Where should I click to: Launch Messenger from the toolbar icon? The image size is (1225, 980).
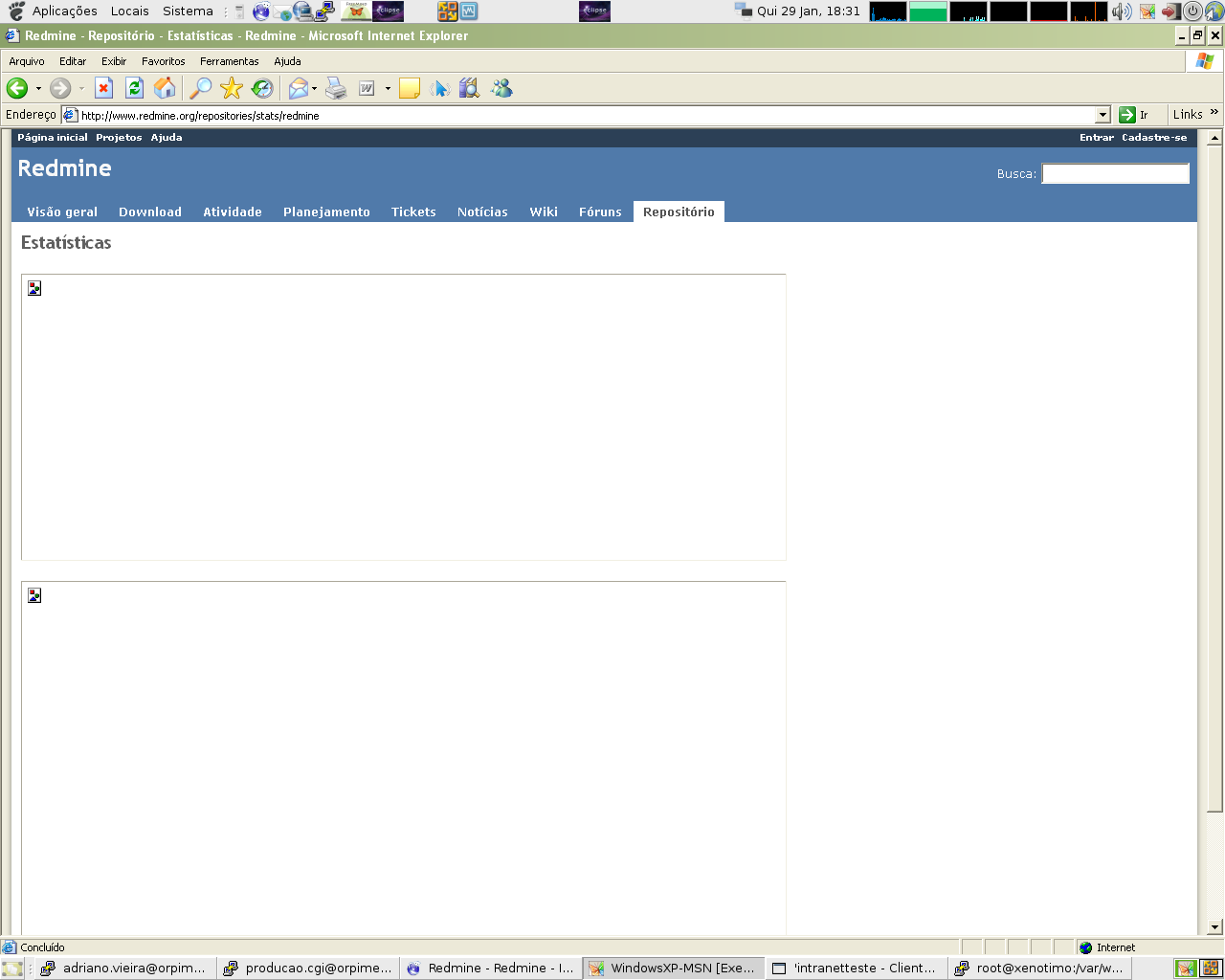click(501, 88)
